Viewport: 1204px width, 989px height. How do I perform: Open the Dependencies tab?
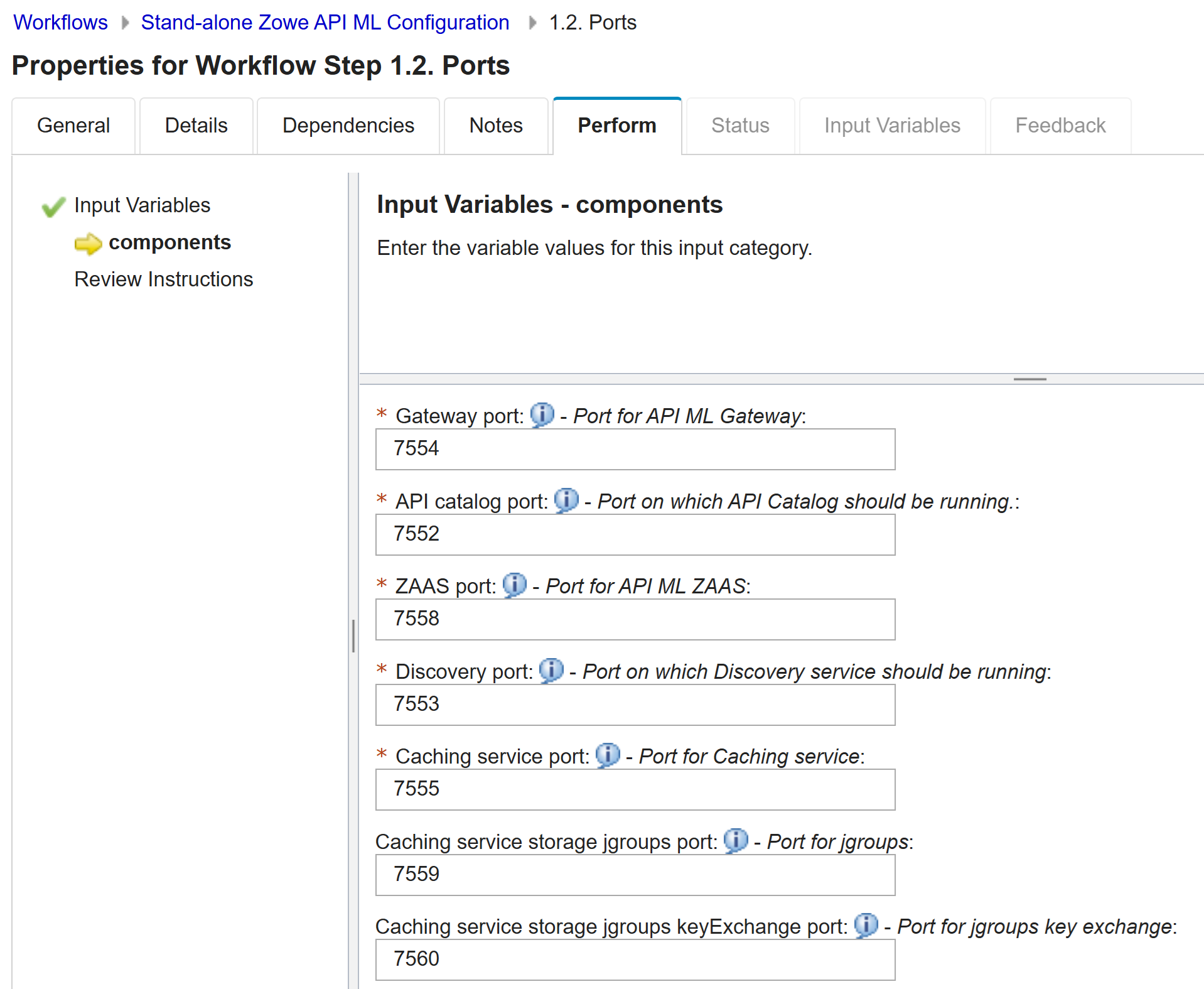(x=348, y=126)
